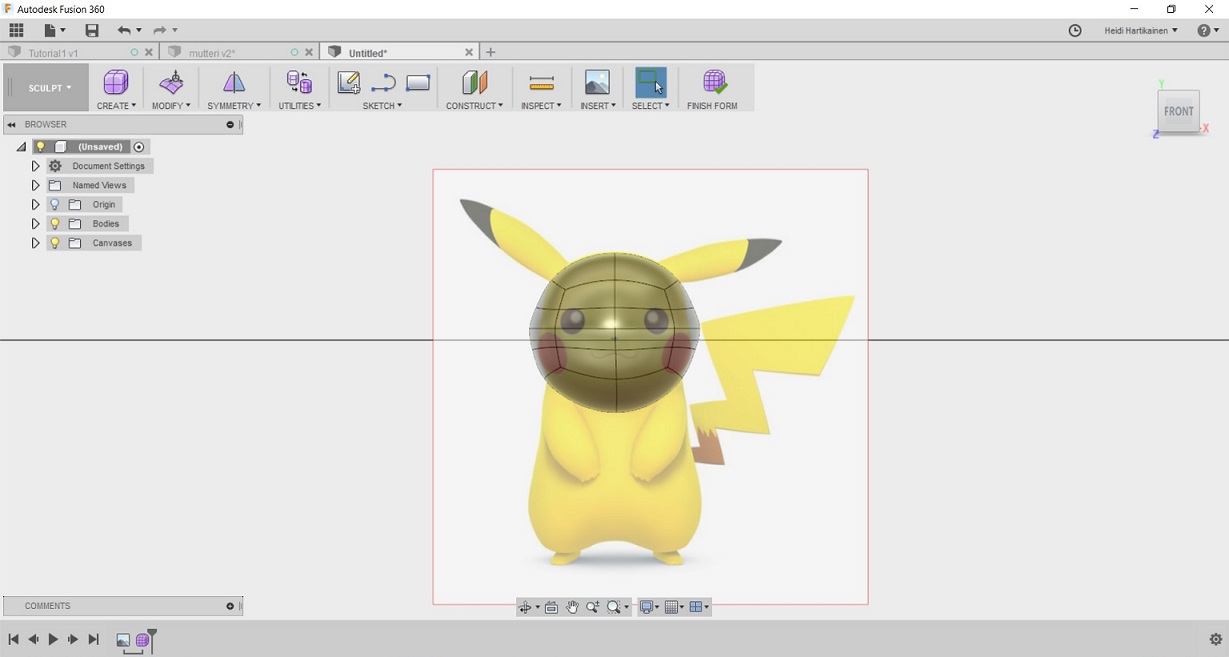Click the FRONT face of ViewCube
The width and height of the screenshot is (1229, 657).
coord(1178,111)
